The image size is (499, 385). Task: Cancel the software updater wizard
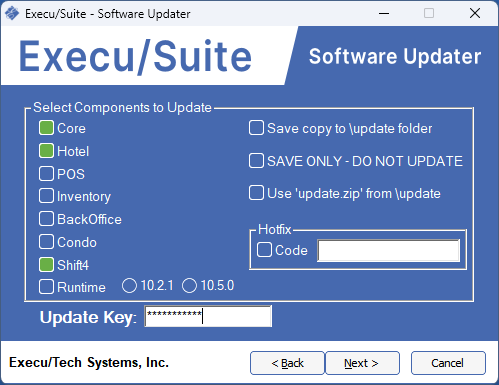[448, 363]
